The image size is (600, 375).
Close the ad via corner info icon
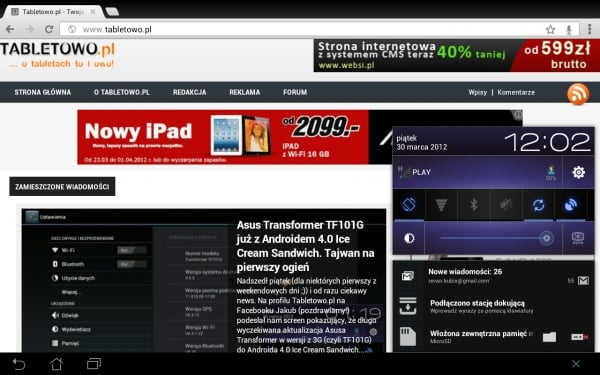[518, 114]
